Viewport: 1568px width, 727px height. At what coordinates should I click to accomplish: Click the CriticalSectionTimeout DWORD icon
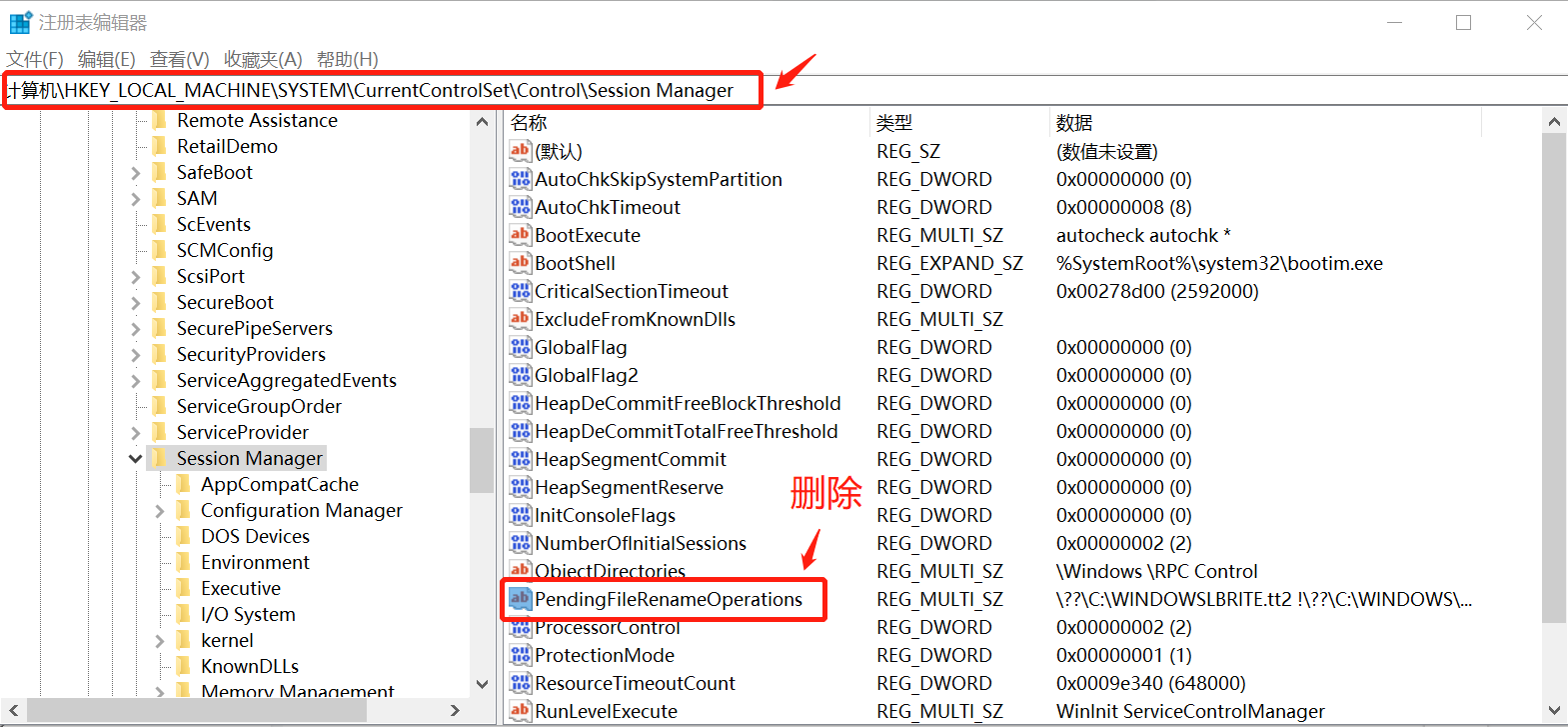pos(521,291)
